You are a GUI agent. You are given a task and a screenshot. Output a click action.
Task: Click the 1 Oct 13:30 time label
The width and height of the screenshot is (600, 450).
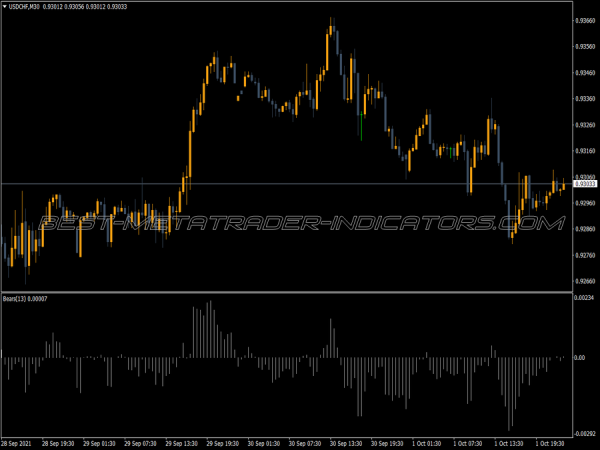coord(509,443)
